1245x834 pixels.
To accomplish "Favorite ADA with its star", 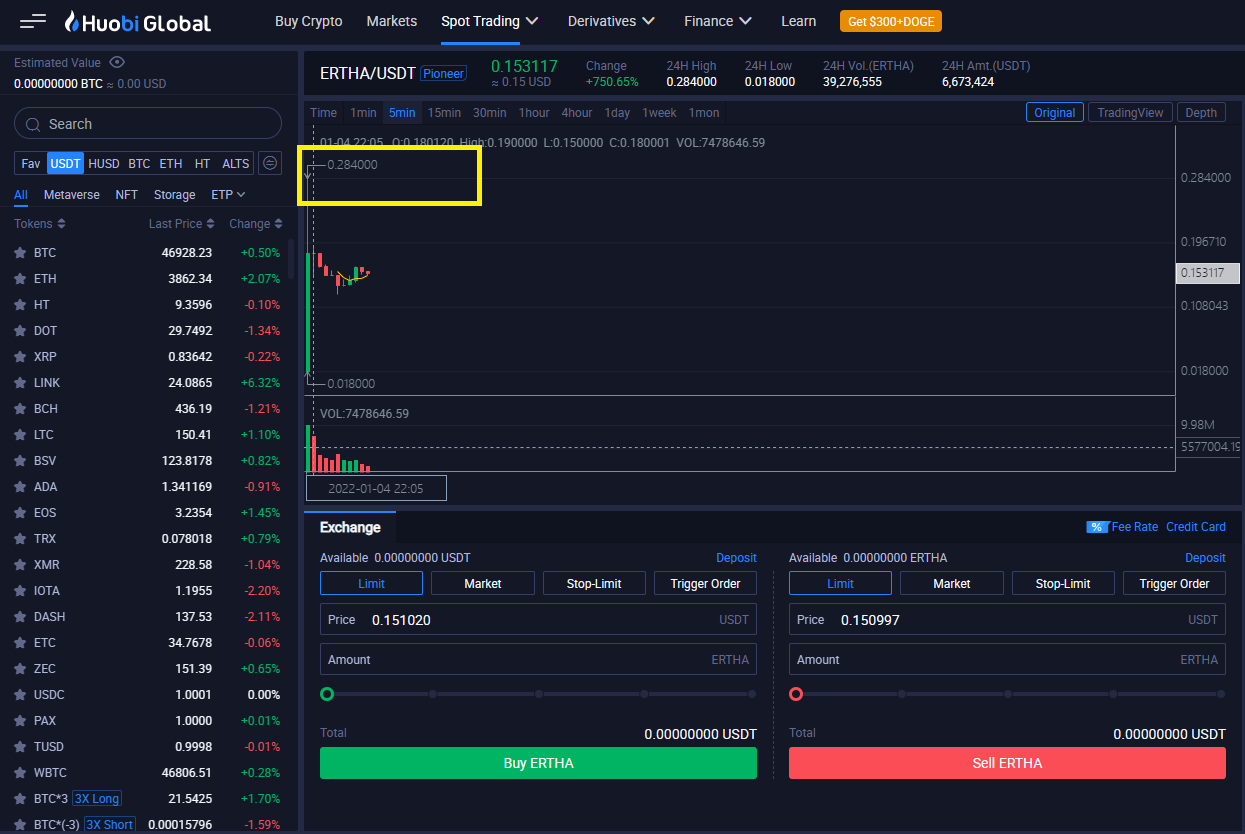I will click(20, 487).
